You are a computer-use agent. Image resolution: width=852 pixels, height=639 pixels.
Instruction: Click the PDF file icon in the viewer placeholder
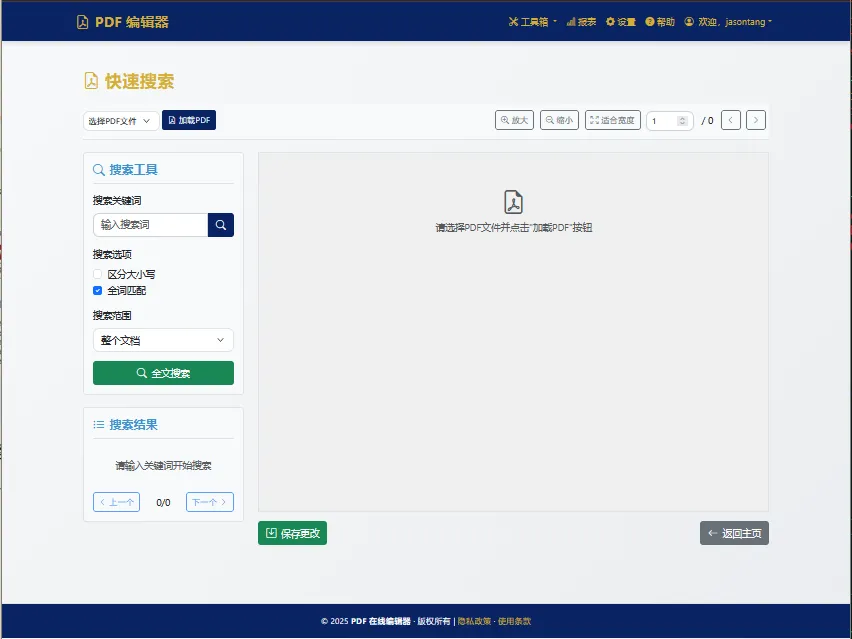pyautogui.click(x=513, y=202)
